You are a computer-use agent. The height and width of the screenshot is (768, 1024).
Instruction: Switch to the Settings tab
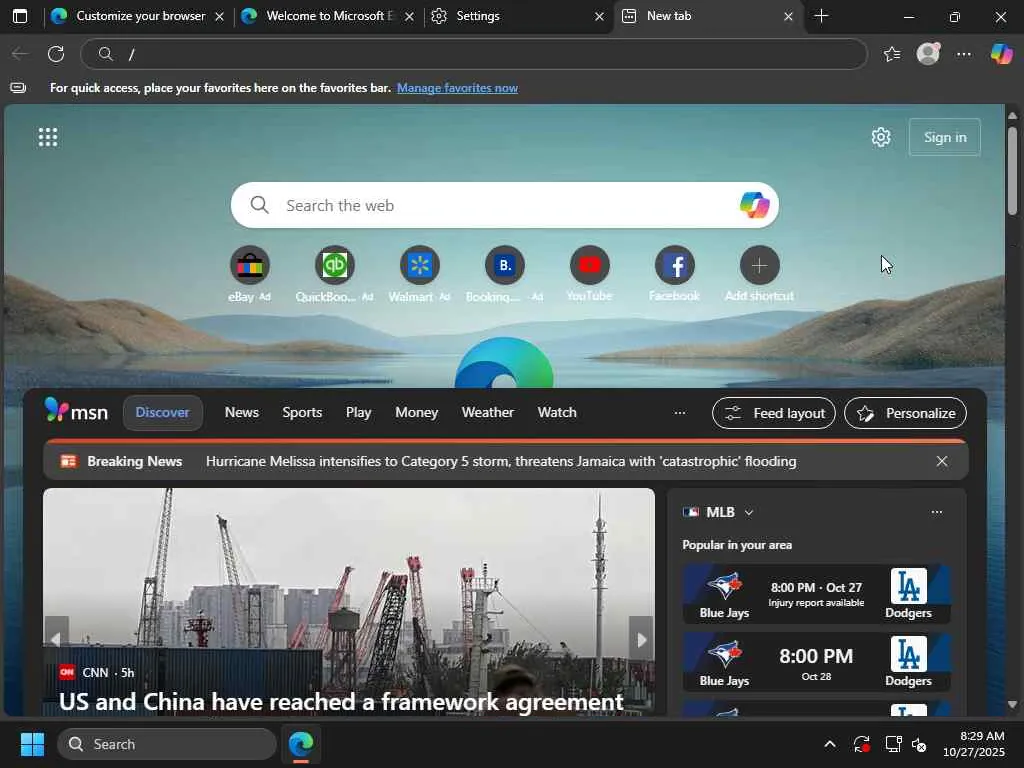click(x=509, y=16)
